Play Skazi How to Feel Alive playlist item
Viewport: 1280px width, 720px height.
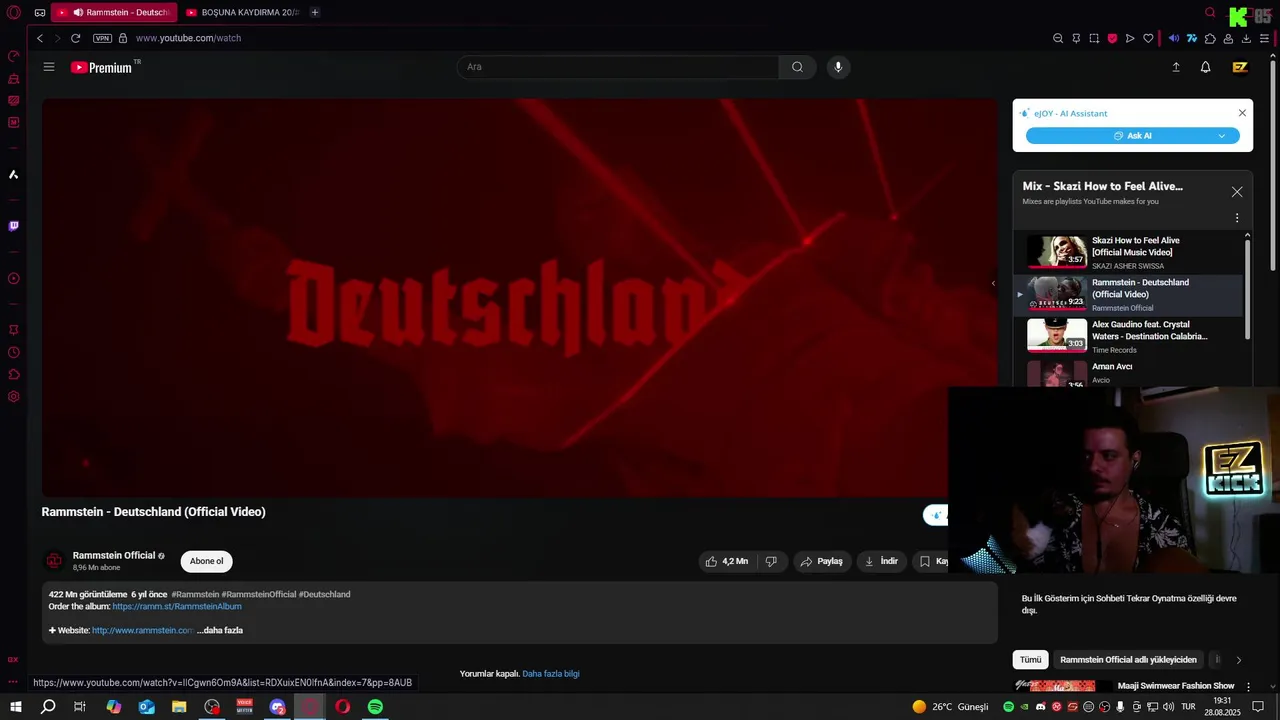coord(1130,253)
